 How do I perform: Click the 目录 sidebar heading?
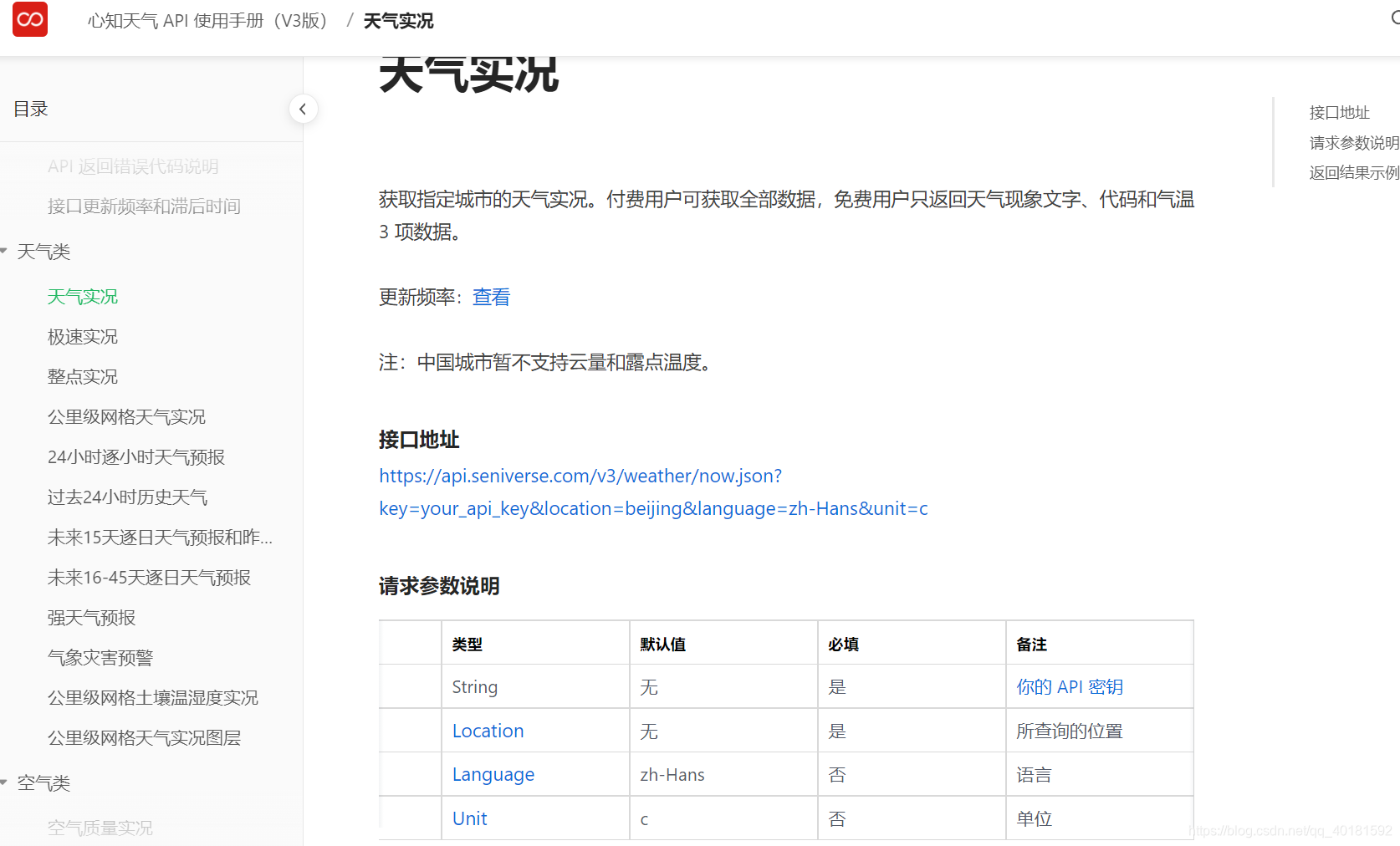tap(31, 109)
